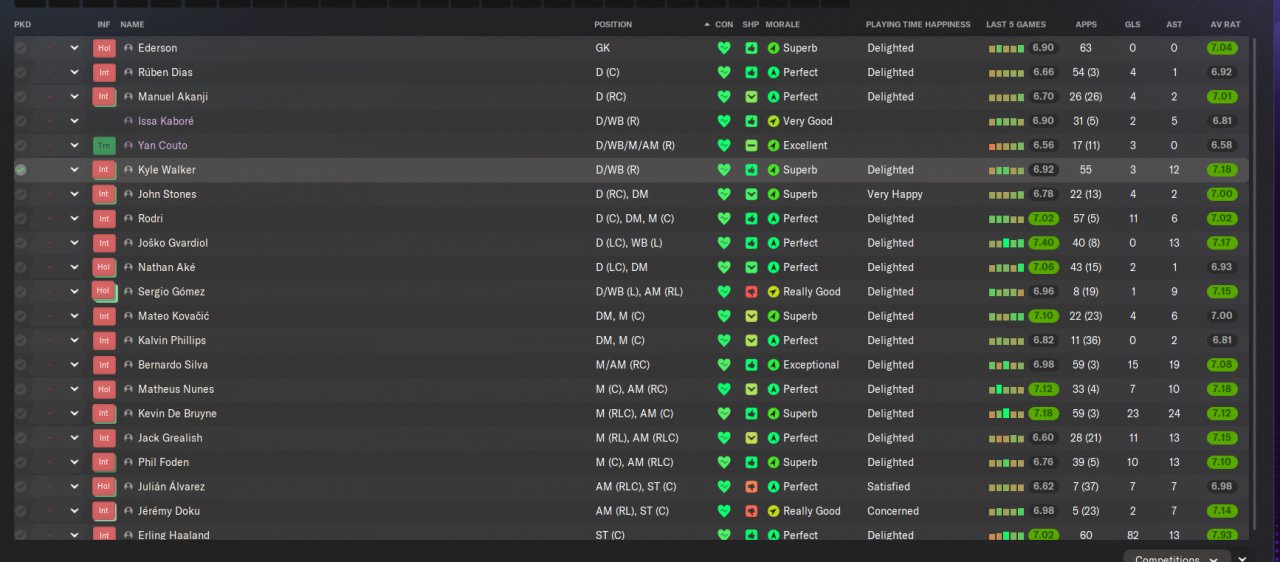1280x562 pixels.
Task: Open the Competitions dropdown
Action: pos(1175,557)
